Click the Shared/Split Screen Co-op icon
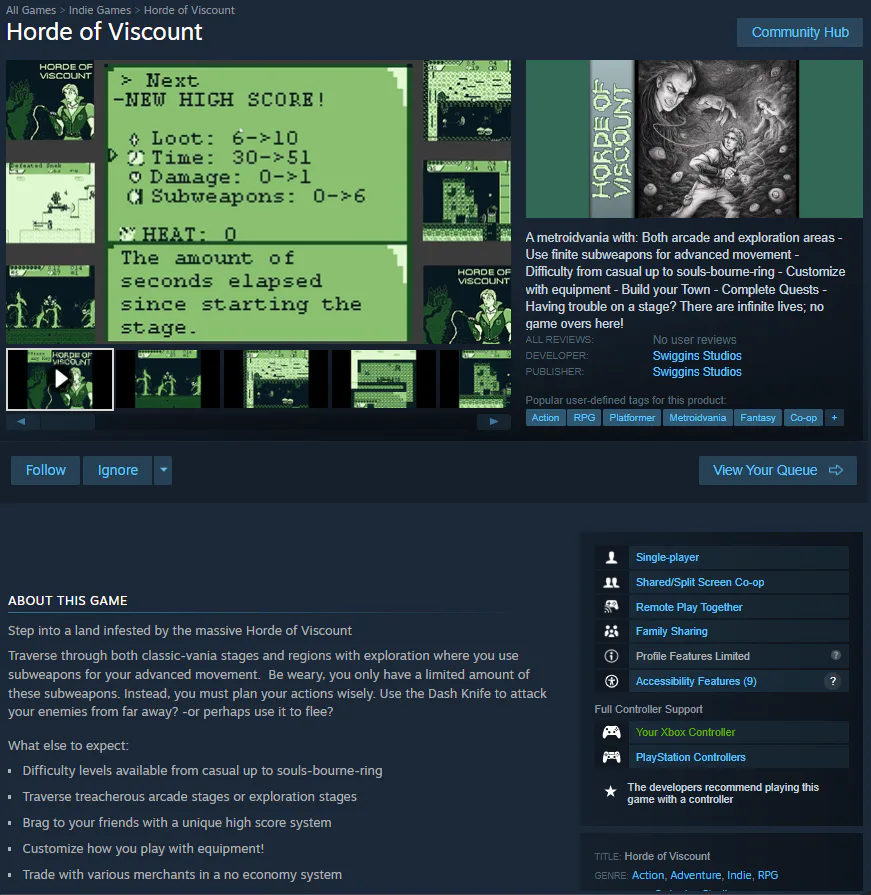The width and height of the screenshot is (871, 895). click(611, 582)
